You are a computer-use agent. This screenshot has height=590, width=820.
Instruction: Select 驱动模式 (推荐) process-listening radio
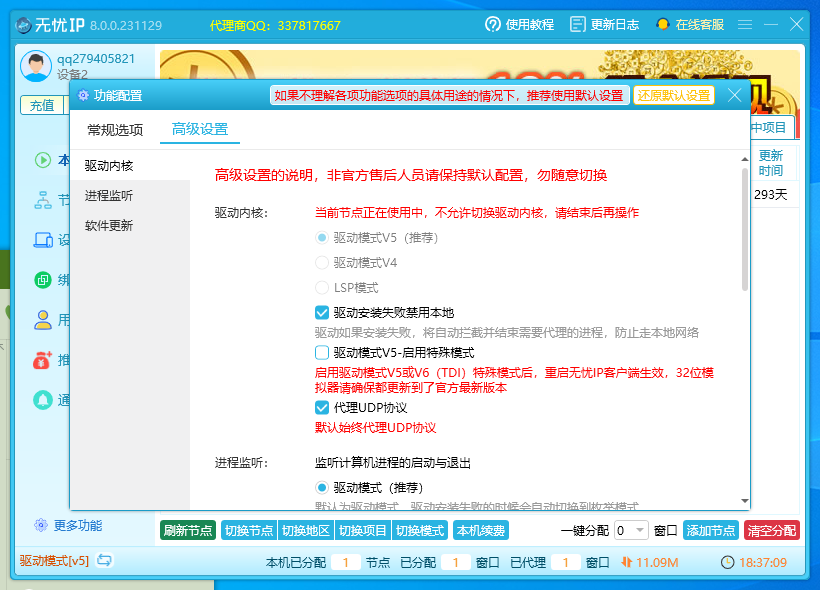(x=322, y=487)
